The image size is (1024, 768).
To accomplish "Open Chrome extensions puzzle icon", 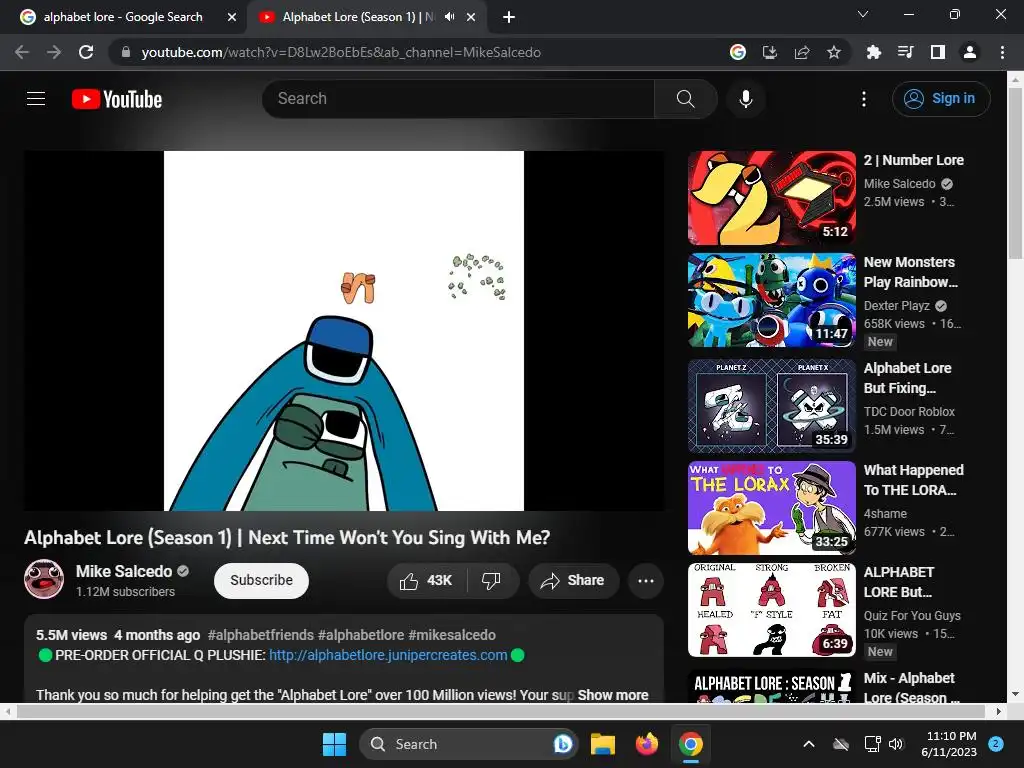I will click(x=873, y=52).
